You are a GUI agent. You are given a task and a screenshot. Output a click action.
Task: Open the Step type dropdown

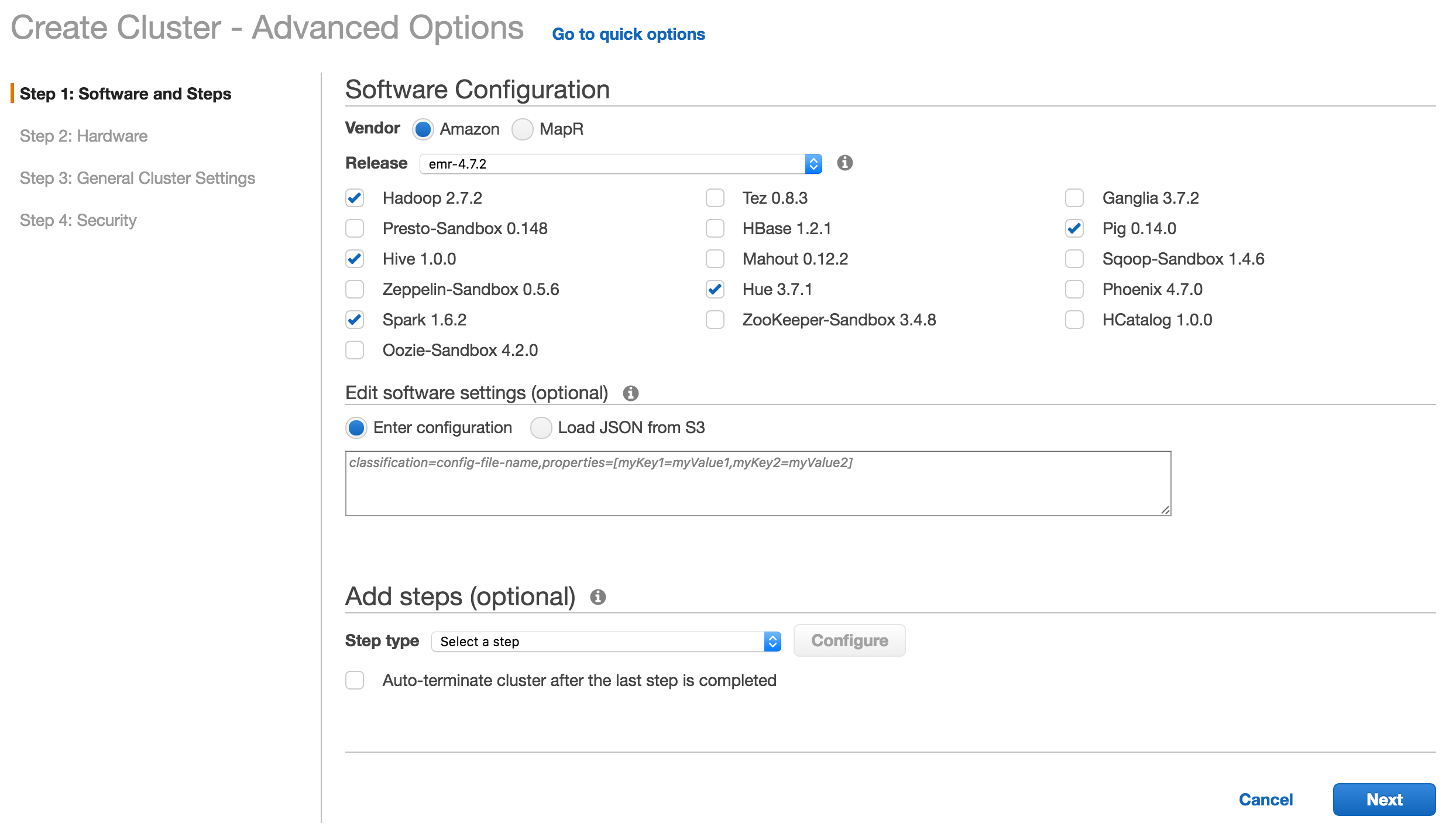(x=606, y=642)
